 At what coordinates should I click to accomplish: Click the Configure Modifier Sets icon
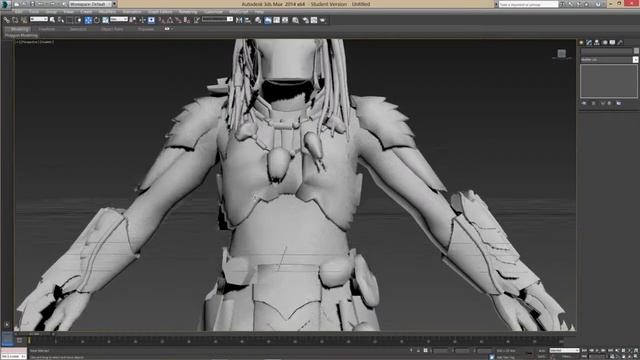point(619,103)
